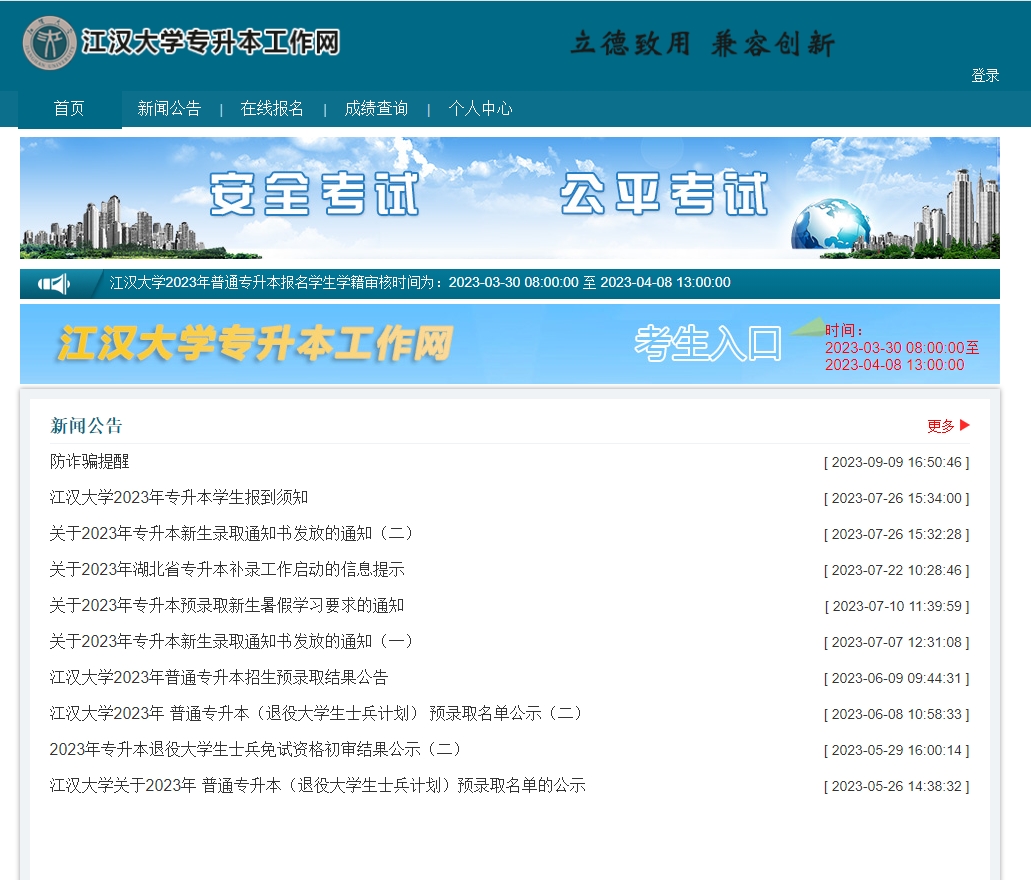Enter through the 考生入口 banner
The height and width of the screenshot is (880, 1031).
[x=708, y=343]
